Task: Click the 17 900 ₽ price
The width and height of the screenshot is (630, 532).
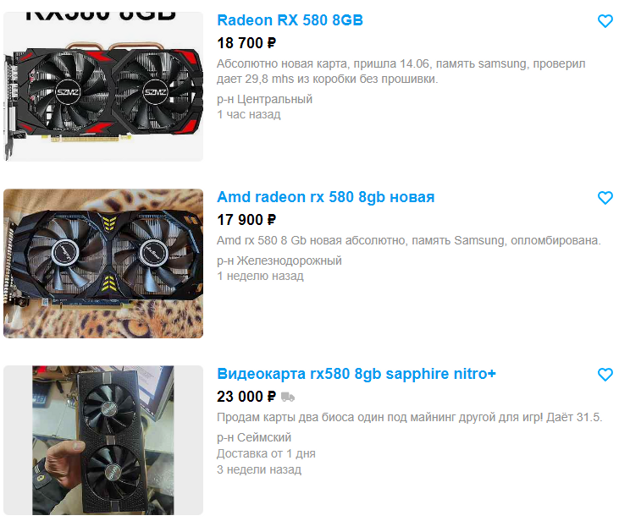Action: 246,220
